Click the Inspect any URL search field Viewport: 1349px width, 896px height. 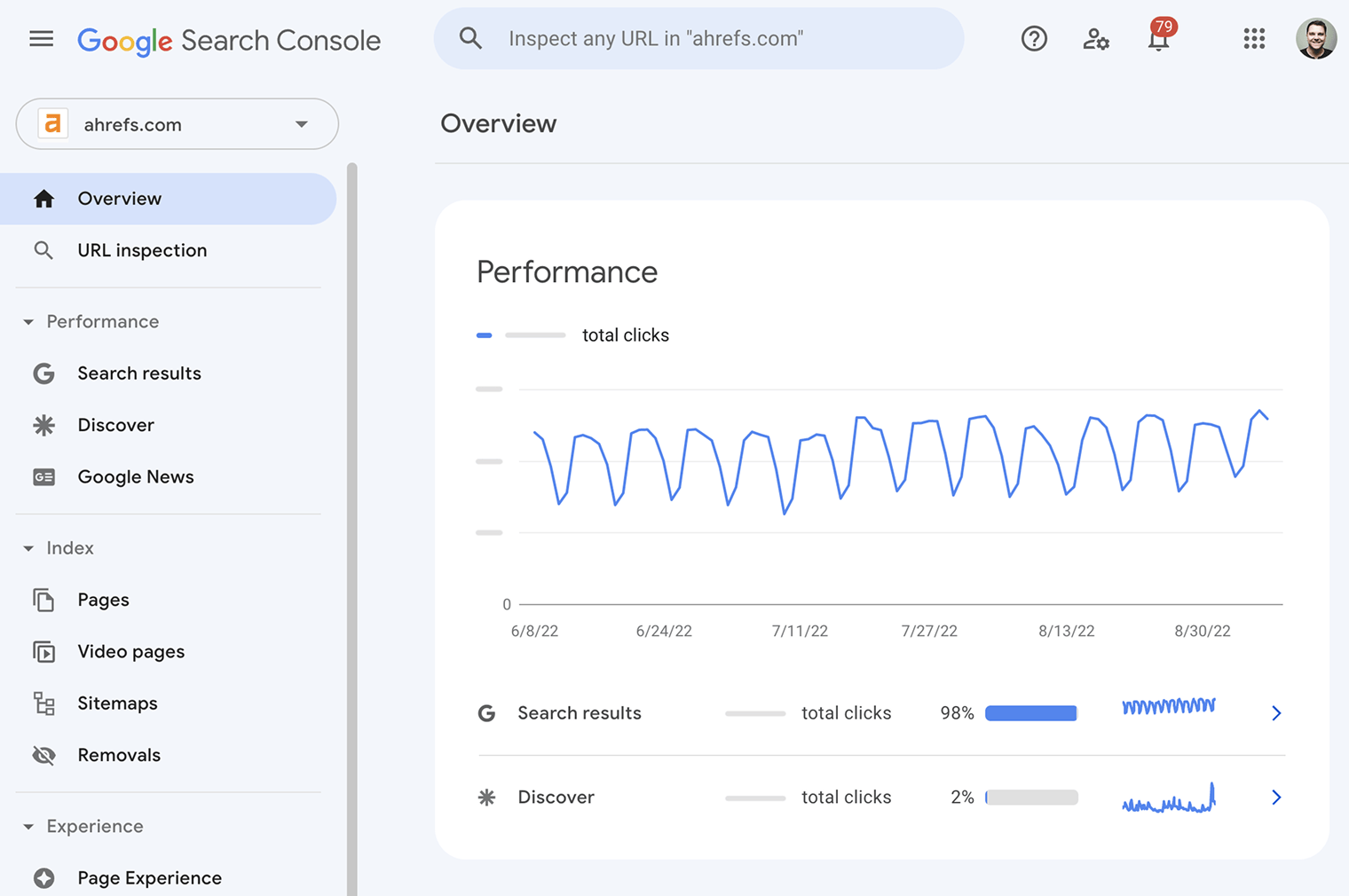tap(698, 38)
